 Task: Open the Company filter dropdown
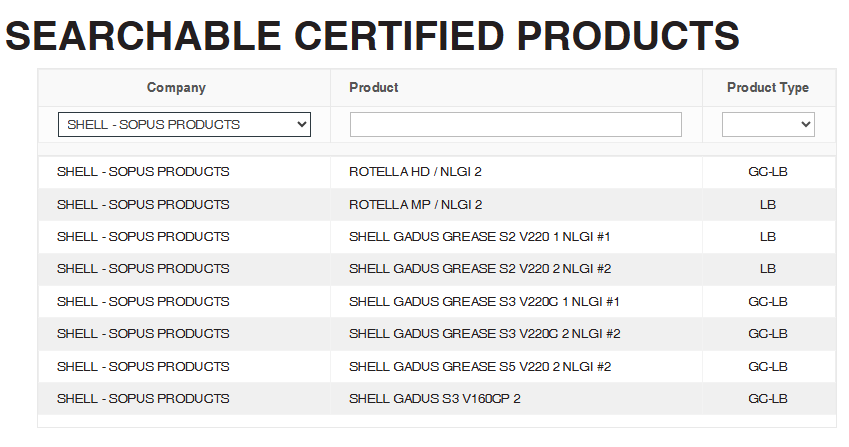point(184,125)
